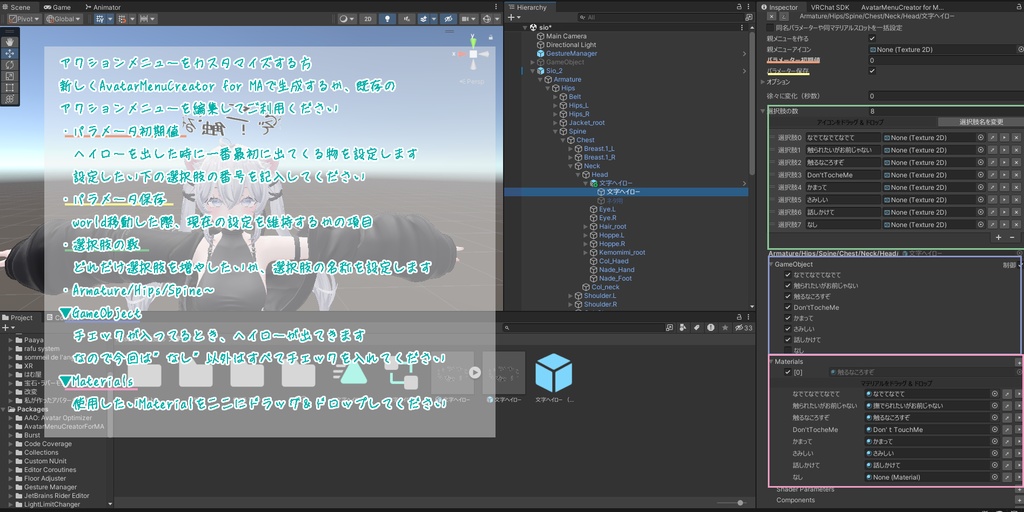Add a choice with plus button
The image size is (1024, 512).
click(998, 238)
